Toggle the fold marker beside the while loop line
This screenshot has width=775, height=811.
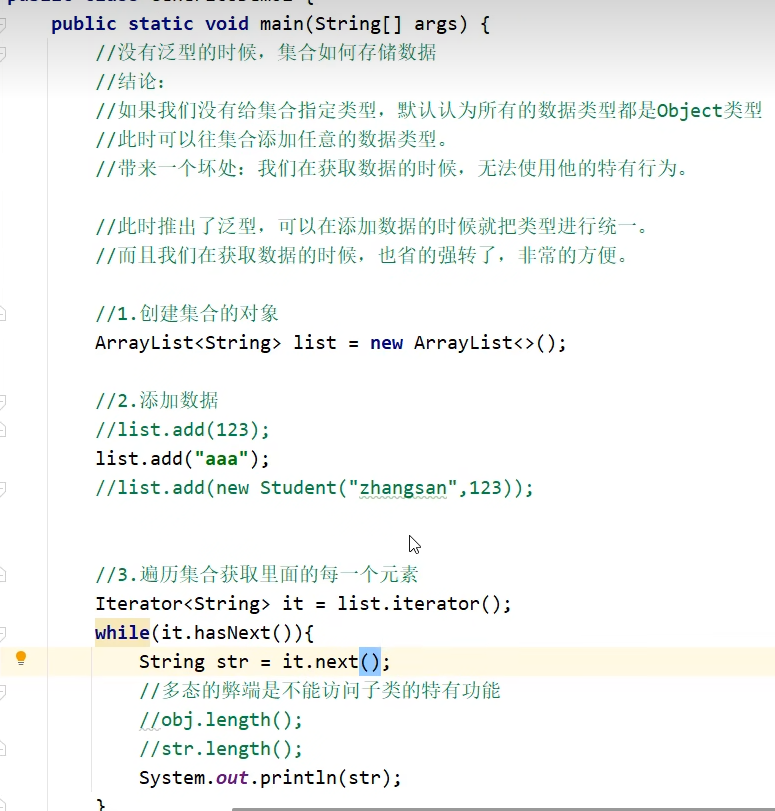pos(3,633)
